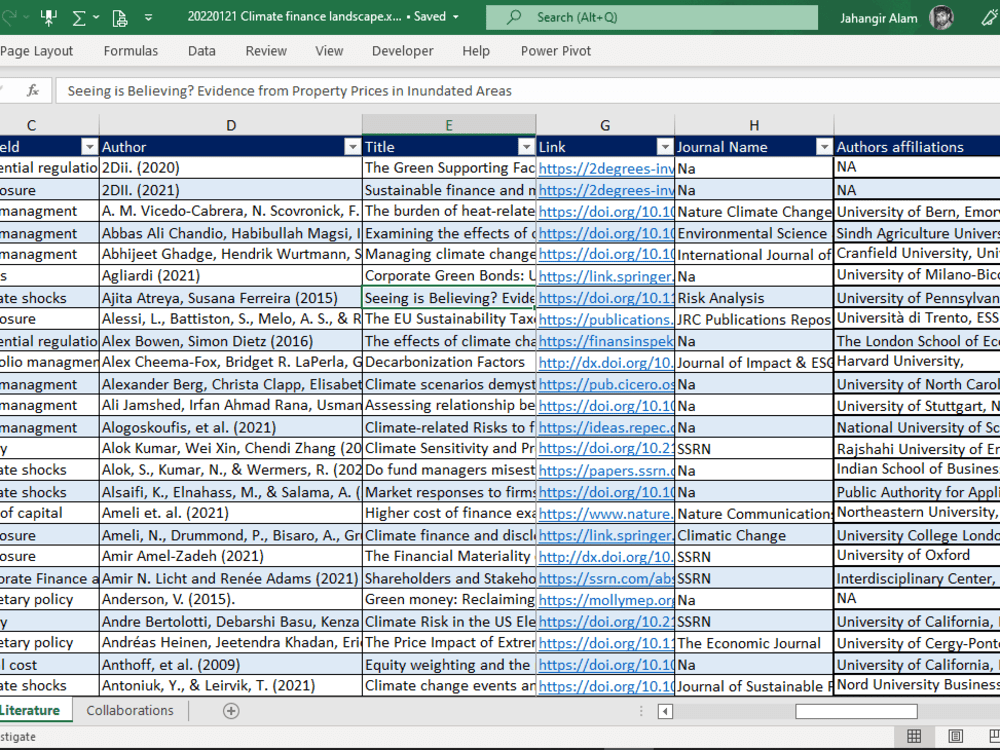Open the ssrn.com link for Amir N. Licht
The image size is (1000, 750).
tap(605, 578)
